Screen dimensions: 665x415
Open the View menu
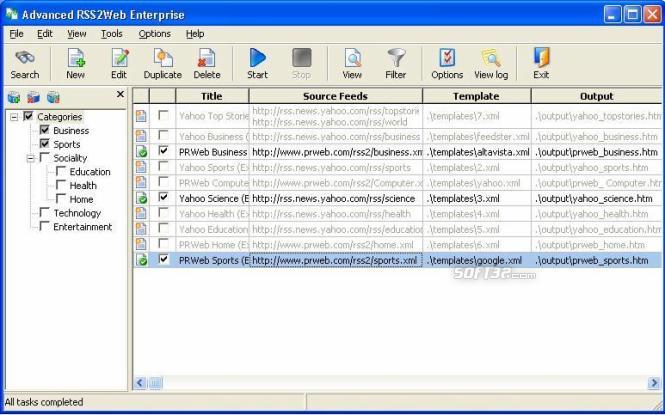[77, 34]
